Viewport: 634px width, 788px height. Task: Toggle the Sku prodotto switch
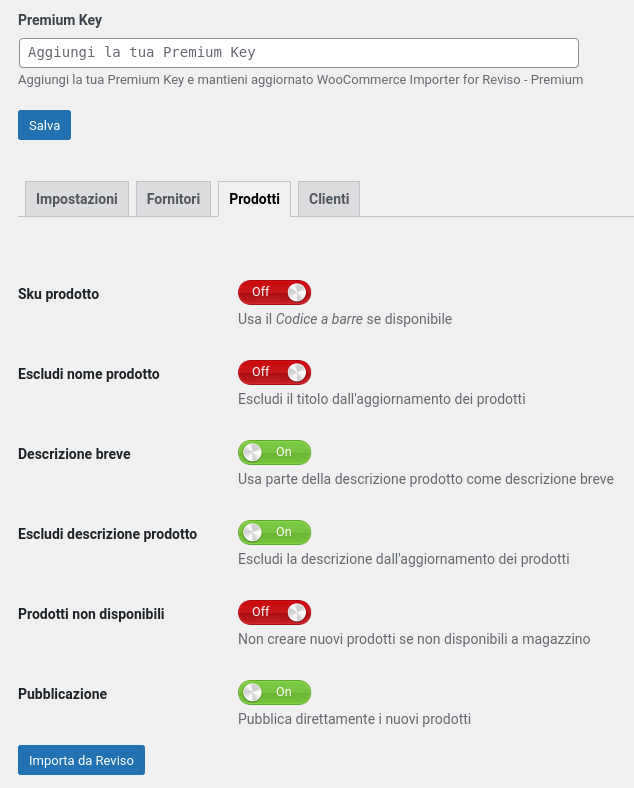(x=274, y=292)
